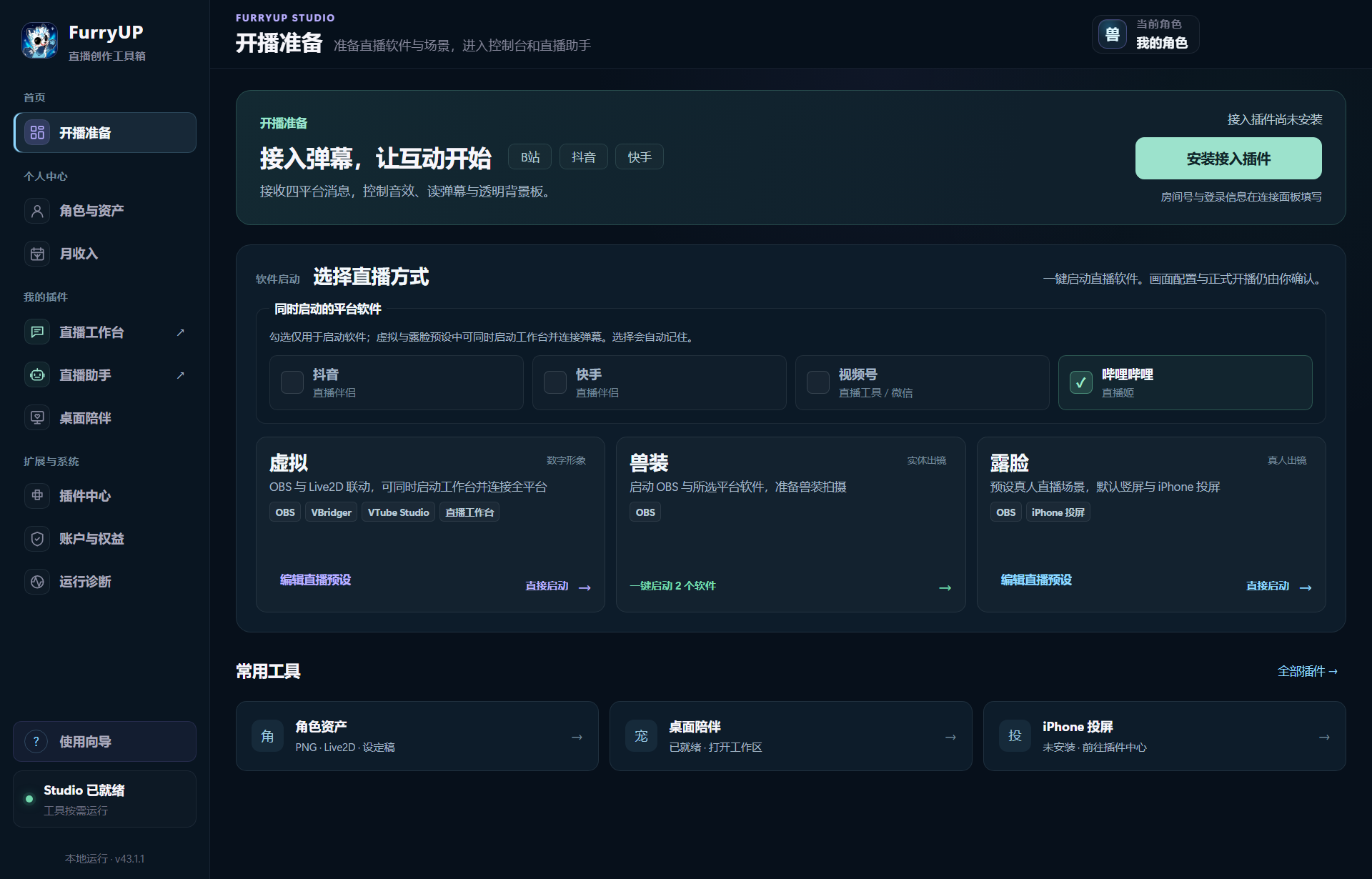The width and height of the screenshot is (1372, 879).
Task: Enable the 快手 直播伴侣 checkbox
Action: [x=555, y=382]
